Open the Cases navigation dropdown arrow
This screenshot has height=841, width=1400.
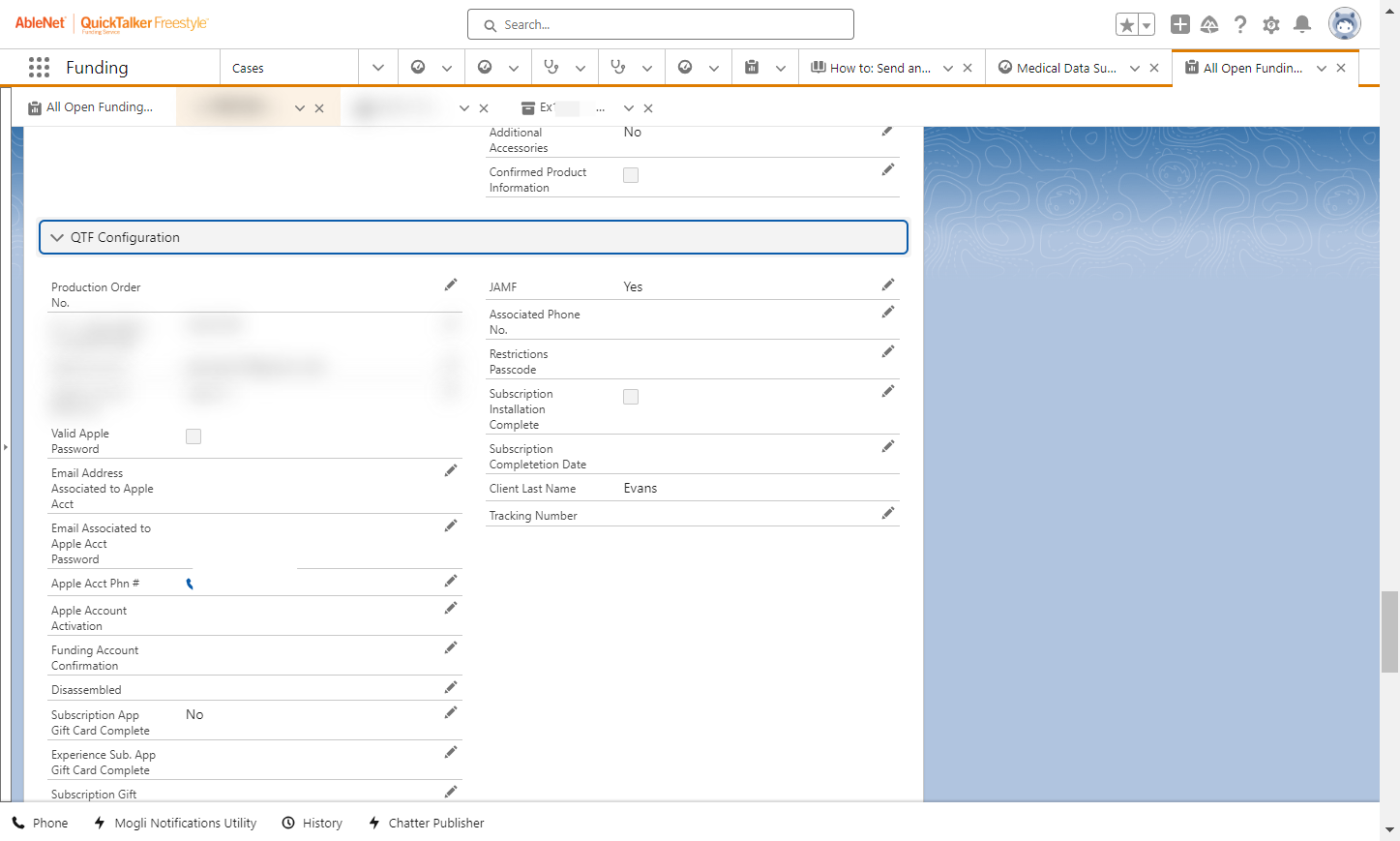click(x=378, y=68)
